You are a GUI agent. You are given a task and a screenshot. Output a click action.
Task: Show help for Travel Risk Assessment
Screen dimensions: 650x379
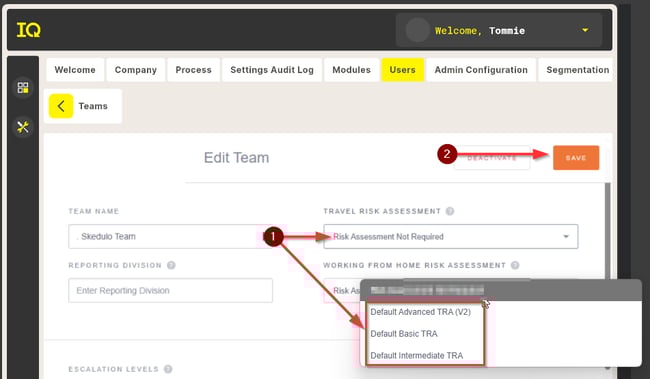click(x=450, y=211)
